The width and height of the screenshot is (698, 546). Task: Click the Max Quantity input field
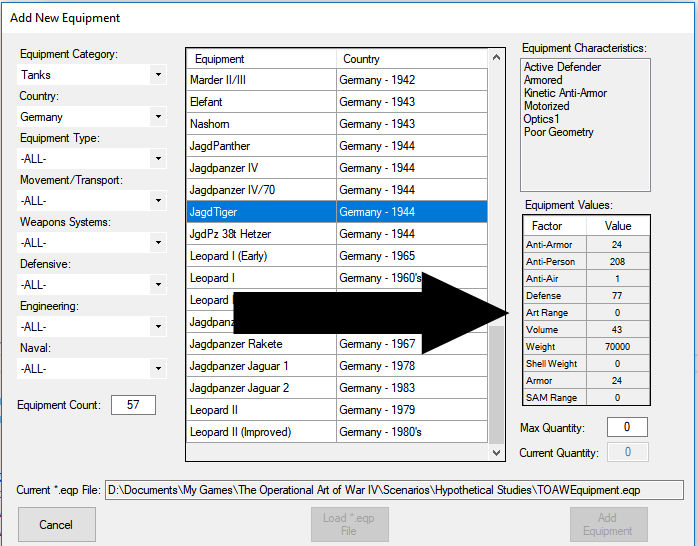[627, 427]
